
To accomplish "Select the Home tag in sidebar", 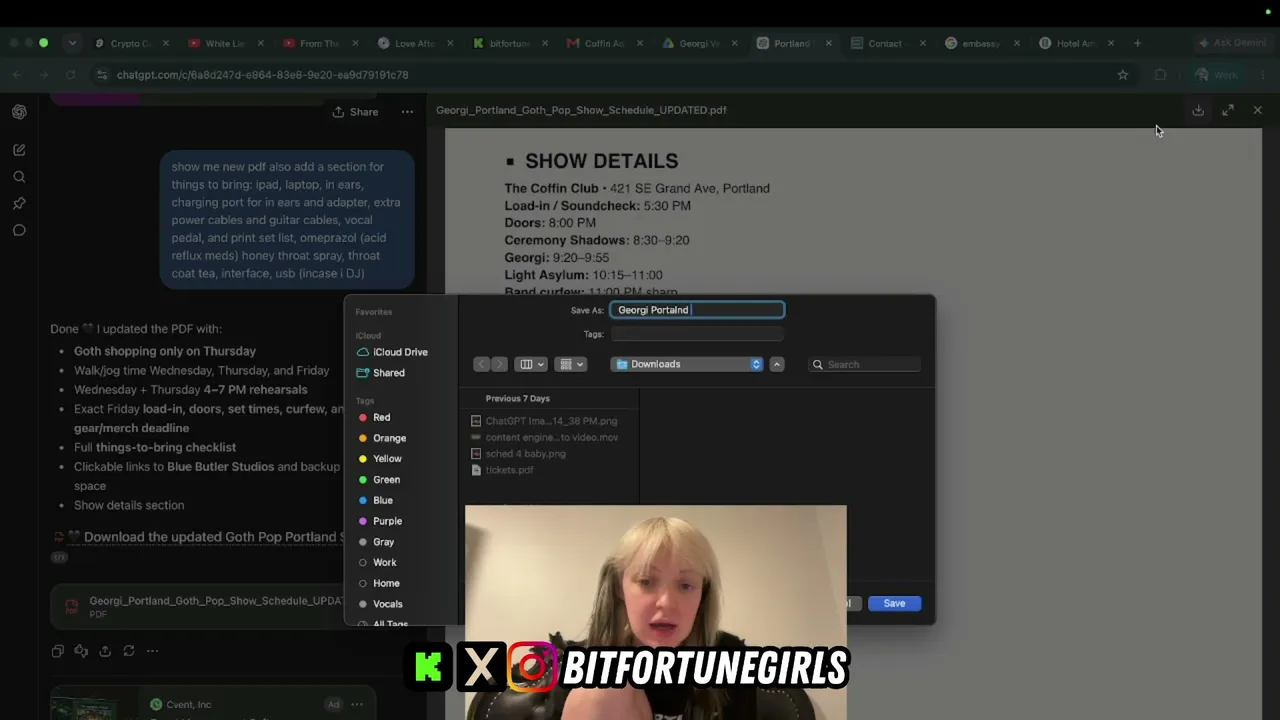I will (378, 584).
